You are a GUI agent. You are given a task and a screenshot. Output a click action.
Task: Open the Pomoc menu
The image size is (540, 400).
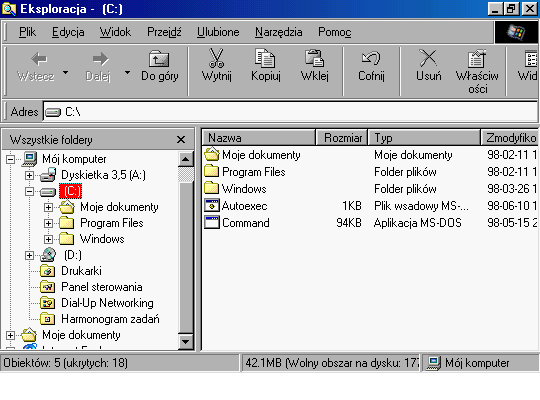334,32
